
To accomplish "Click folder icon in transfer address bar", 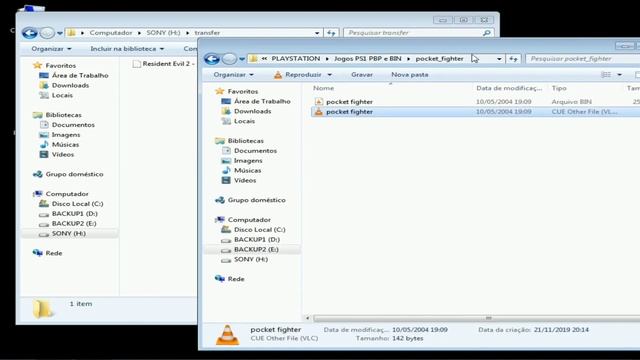I will pos(71,33).
